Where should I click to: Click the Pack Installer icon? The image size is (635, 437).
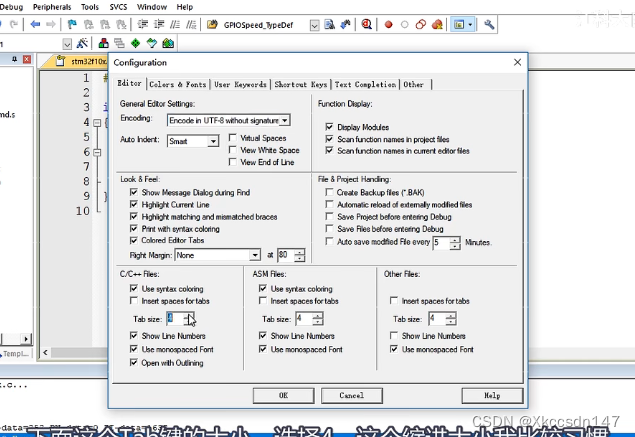pyautogui.click(x=168, y=43)
